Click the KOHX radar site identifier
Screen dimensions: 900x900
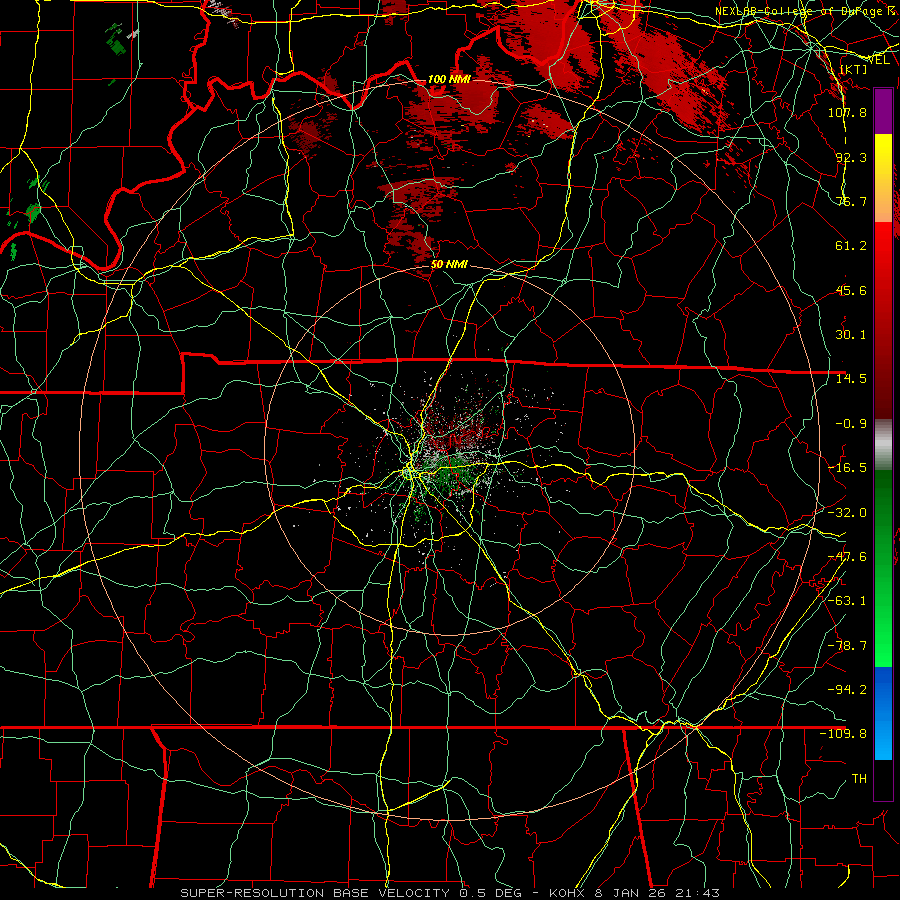point(566,893)
